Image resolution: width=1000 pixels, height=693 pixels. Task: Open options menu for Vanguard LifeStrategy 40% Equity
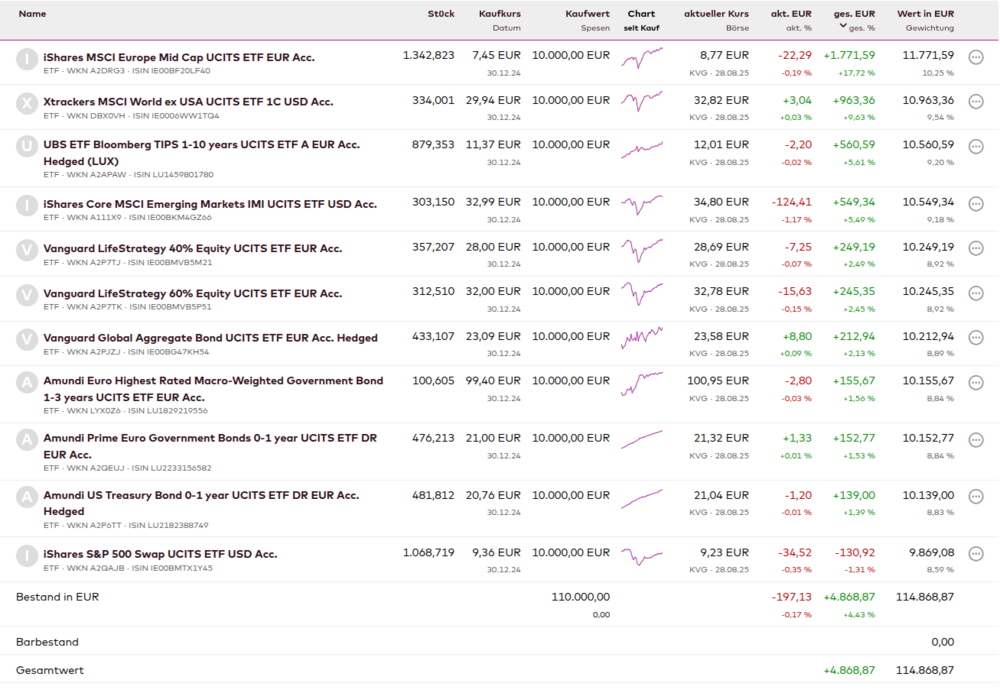(x=976, y=248)
